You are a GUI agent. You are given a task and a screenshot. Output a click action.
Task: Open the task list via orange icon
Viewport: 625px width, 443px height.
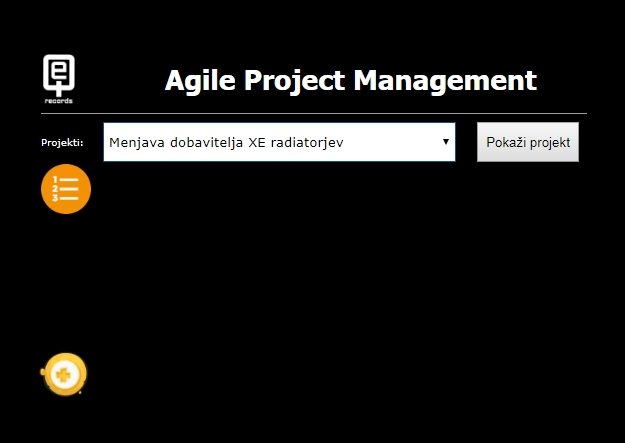tap(66, 189)
